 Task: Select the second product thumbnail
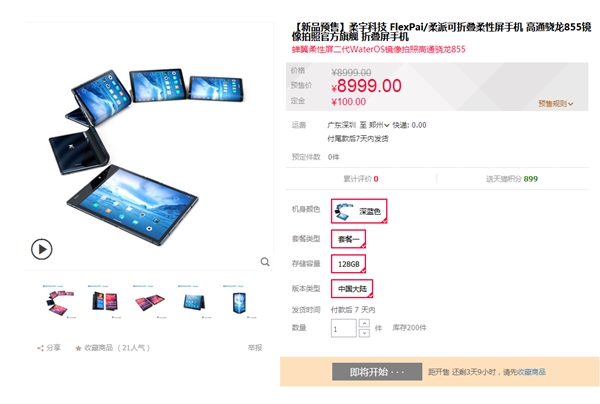pyautogui.click(x=104, y=302)
